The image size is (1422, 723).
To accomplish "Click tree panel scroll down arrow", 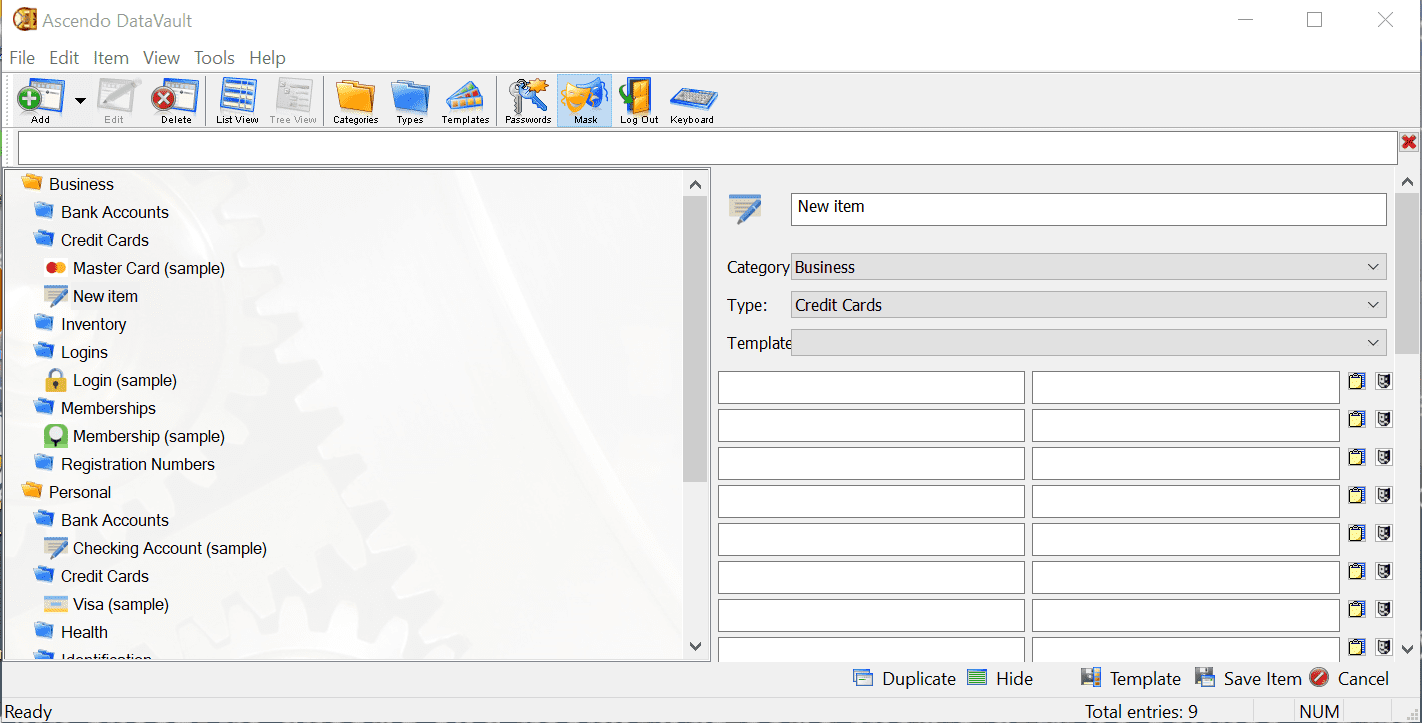I will [x=696, y=646].
